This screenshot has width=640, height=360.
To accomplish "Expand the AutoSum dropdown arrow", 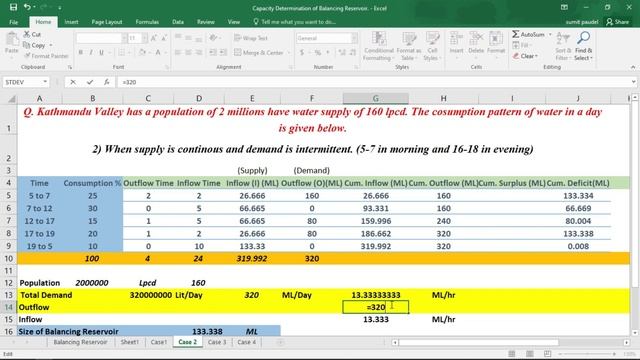I will point(550,34).
